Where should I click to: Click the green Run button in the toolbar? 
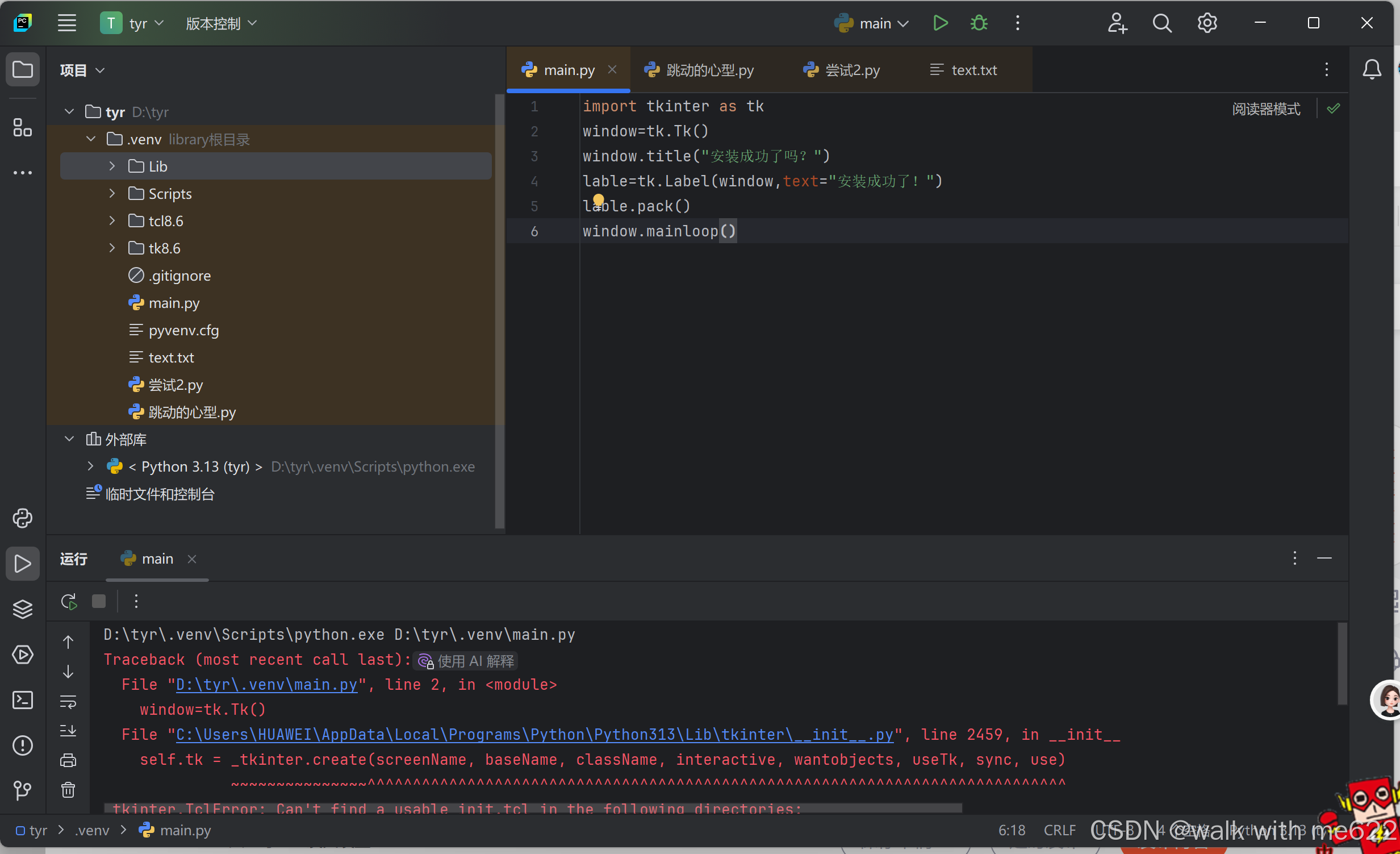tap(940, 23)
